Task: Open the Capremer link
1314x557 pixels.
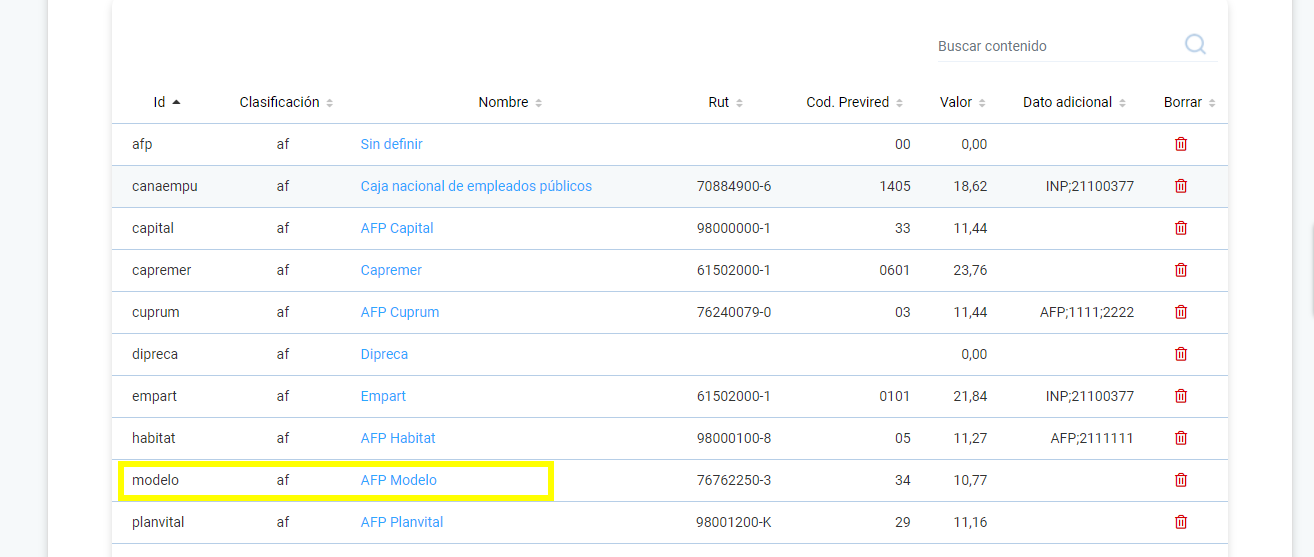Action: coord(391,270)
